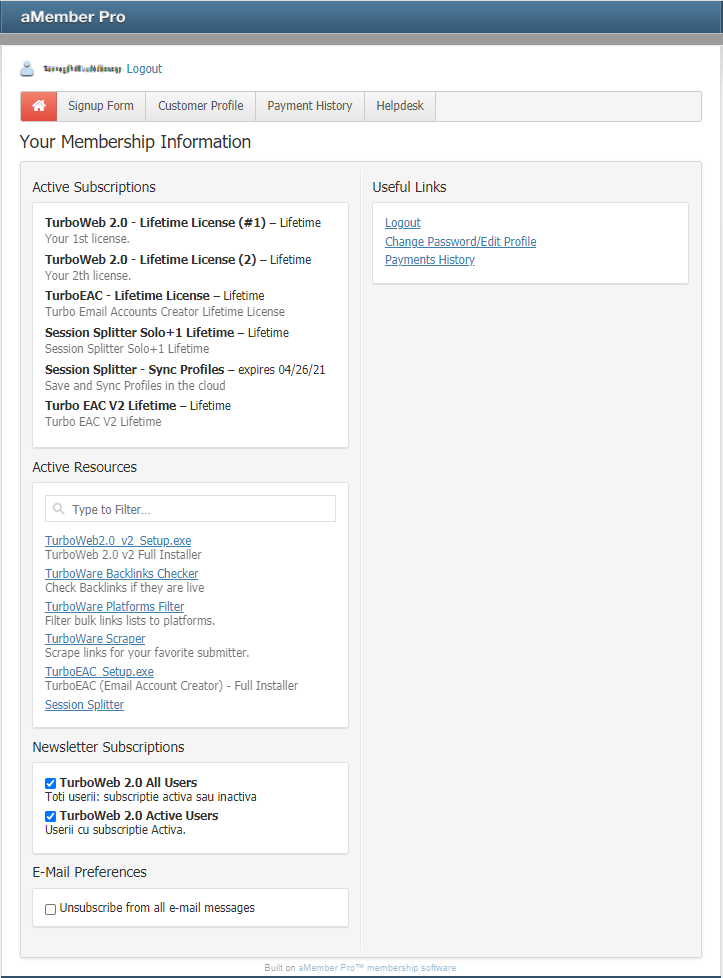Open the TurboWare Scraper link
Screen dimensions: 723x978
pyautogui.click(x=95, y=639)
